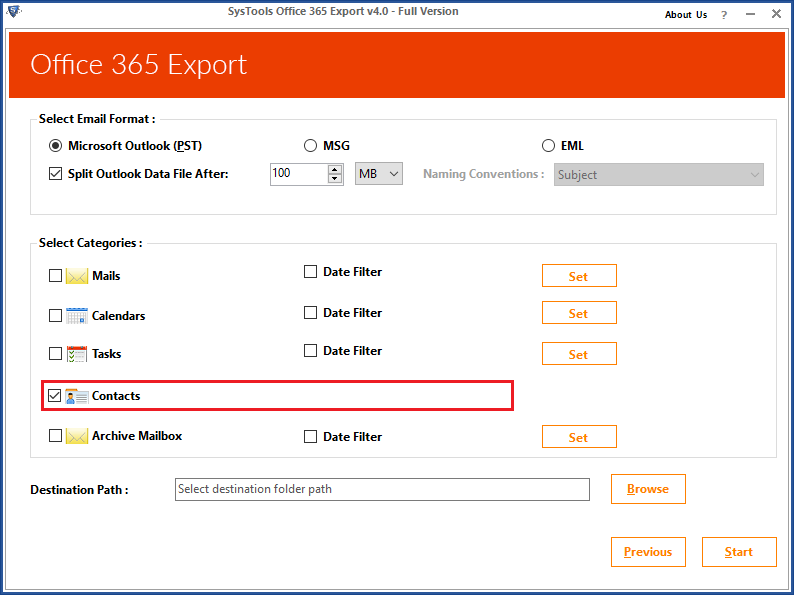Decrease split size with down arrow

[335, 178]
